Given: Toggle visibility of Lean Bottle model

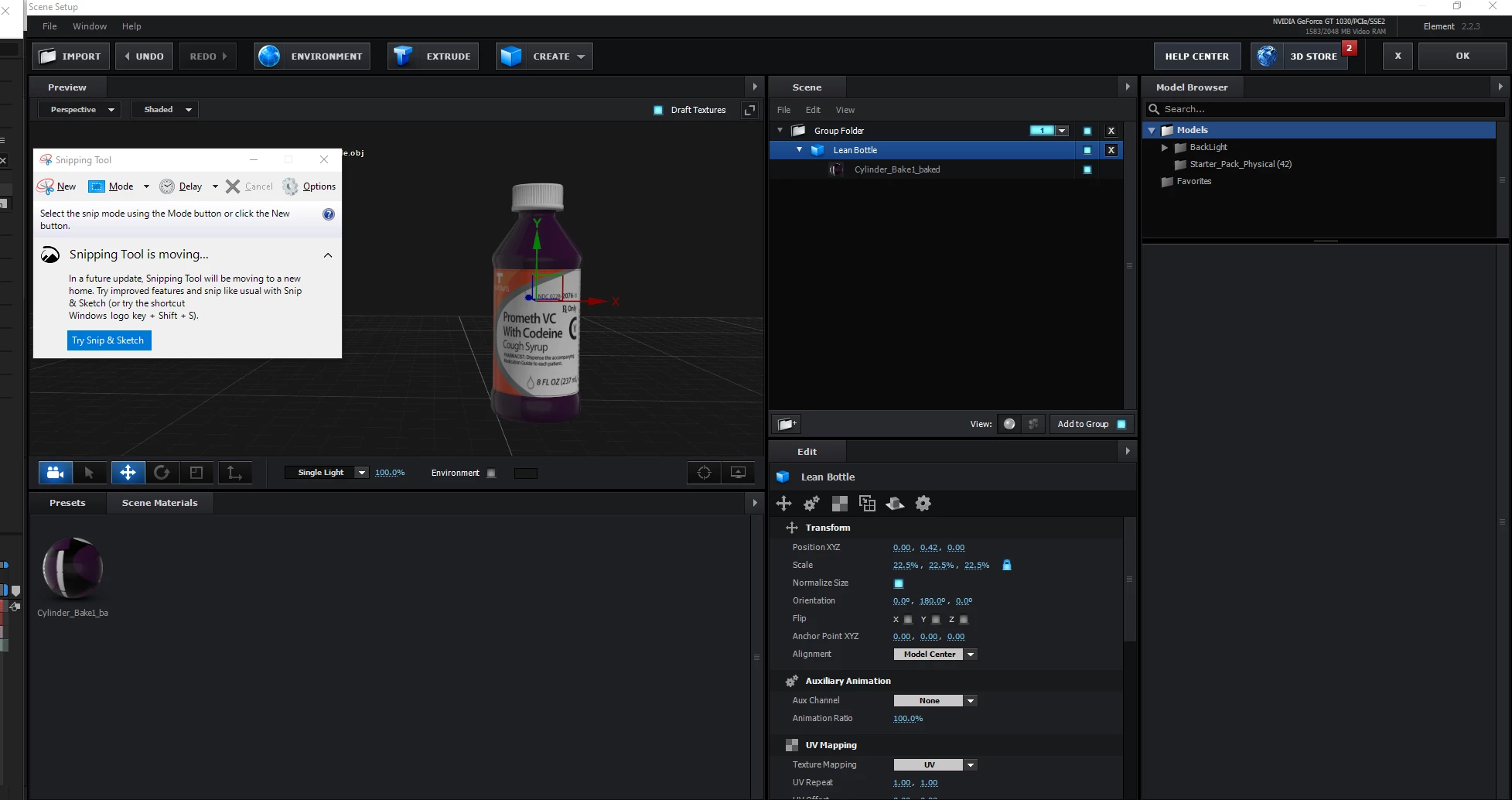Looking at the screenshot, I should click(1087, 150).
